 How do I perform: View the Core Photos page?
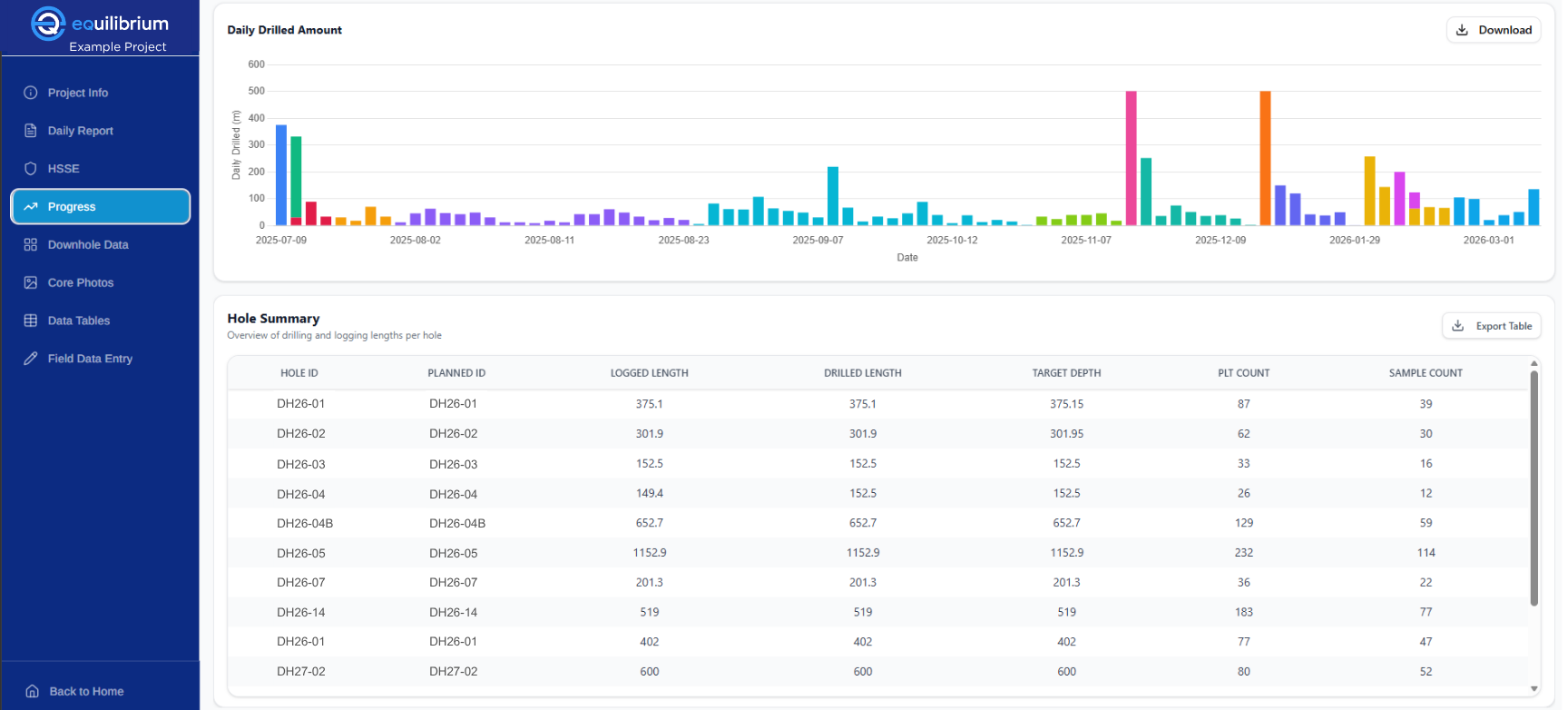click(x=100, y=283)
